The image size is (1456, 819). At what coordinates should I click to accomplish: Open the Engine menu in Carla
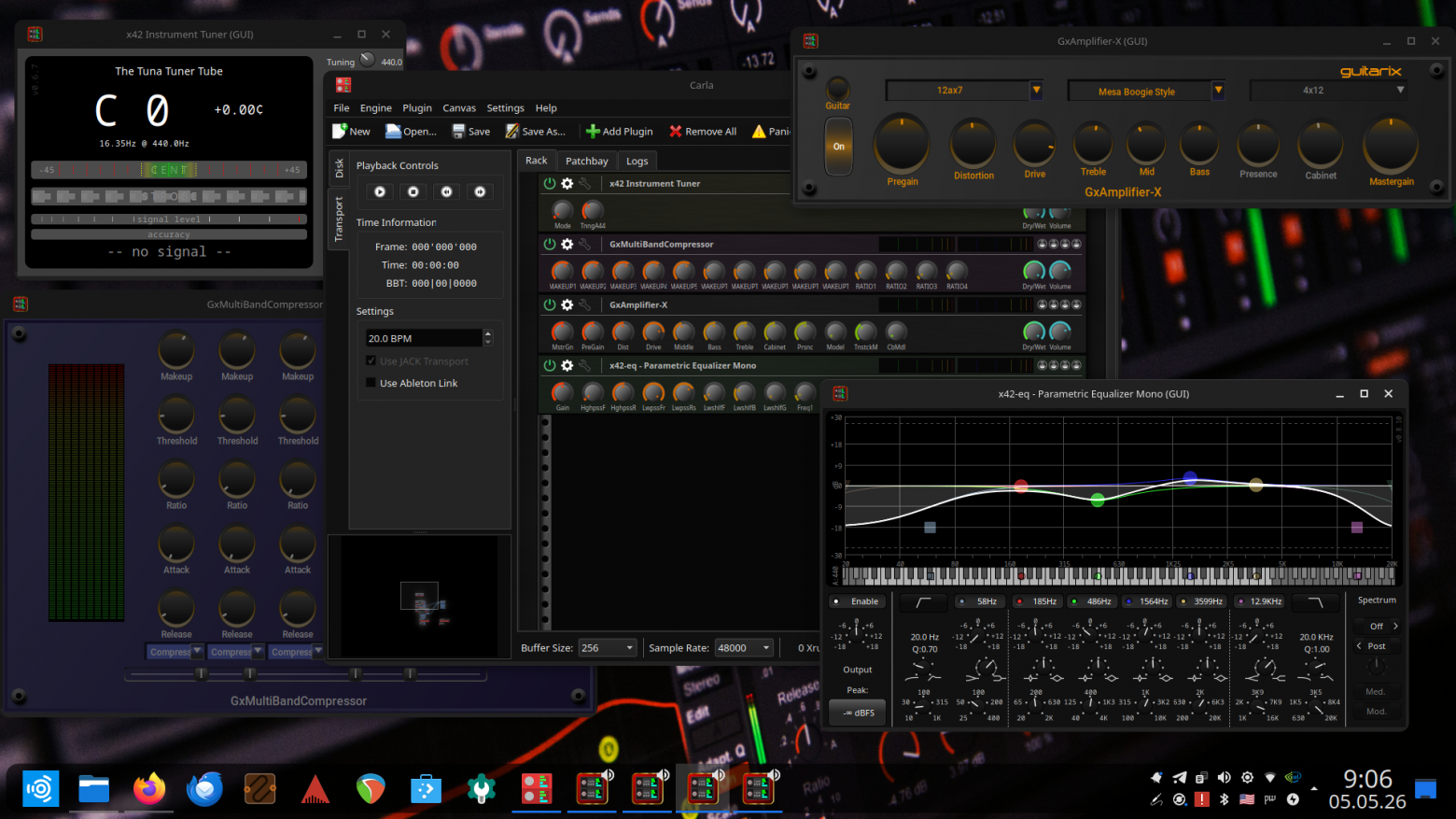(376, 108)
